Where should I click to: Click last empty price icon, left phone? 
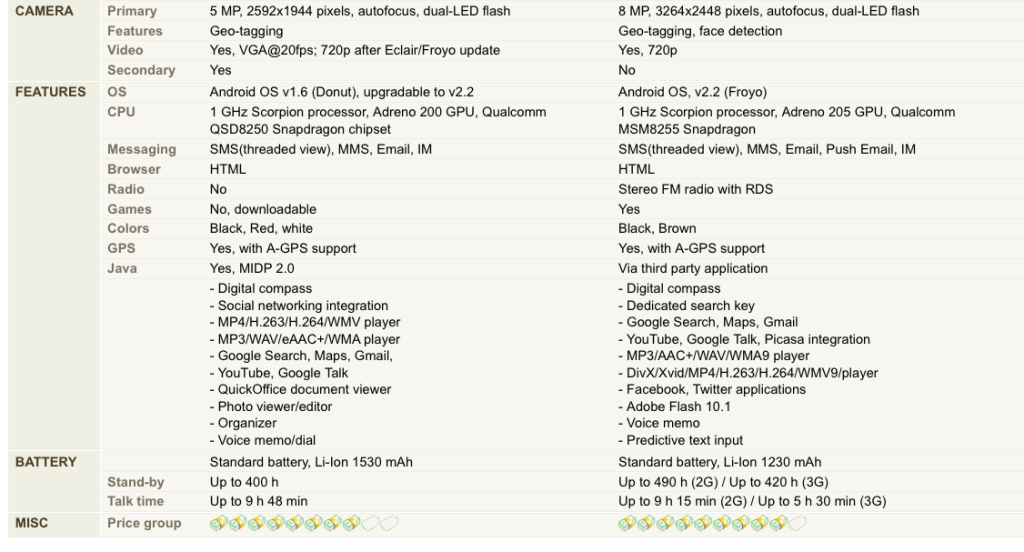pyautogui.click(x=389, y=523)
